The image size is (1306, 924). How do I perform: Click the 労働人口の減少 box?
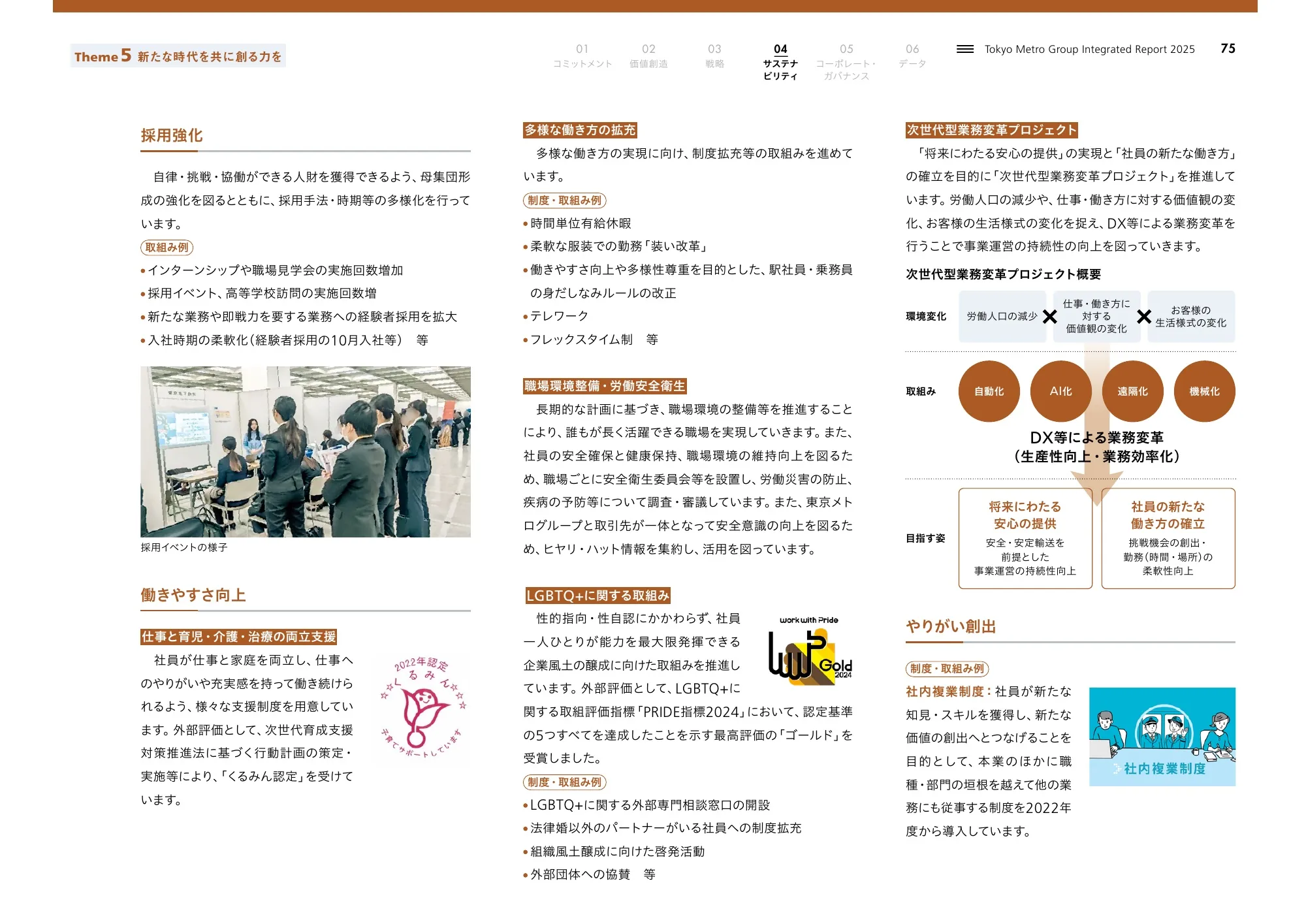pos(1002,316)
